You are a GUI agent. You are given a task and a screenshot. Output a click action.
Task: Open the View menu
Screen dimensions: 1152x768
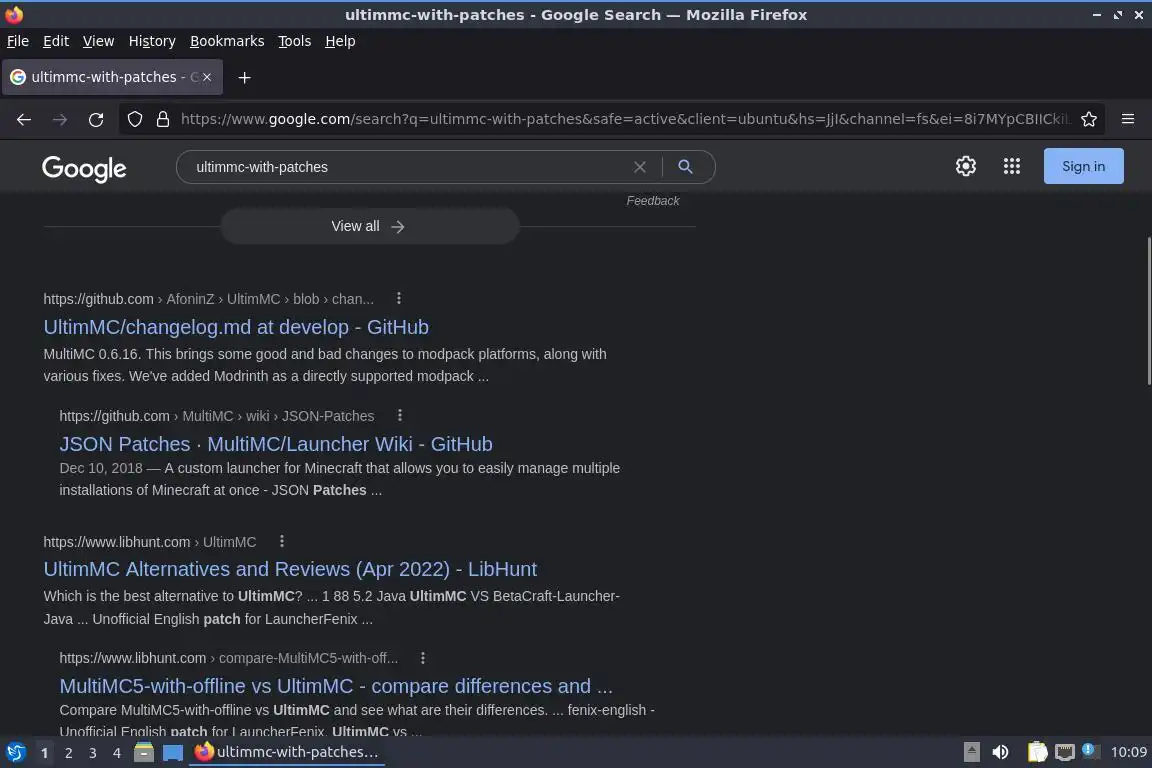pyautogui.click(x=98, y=41)
